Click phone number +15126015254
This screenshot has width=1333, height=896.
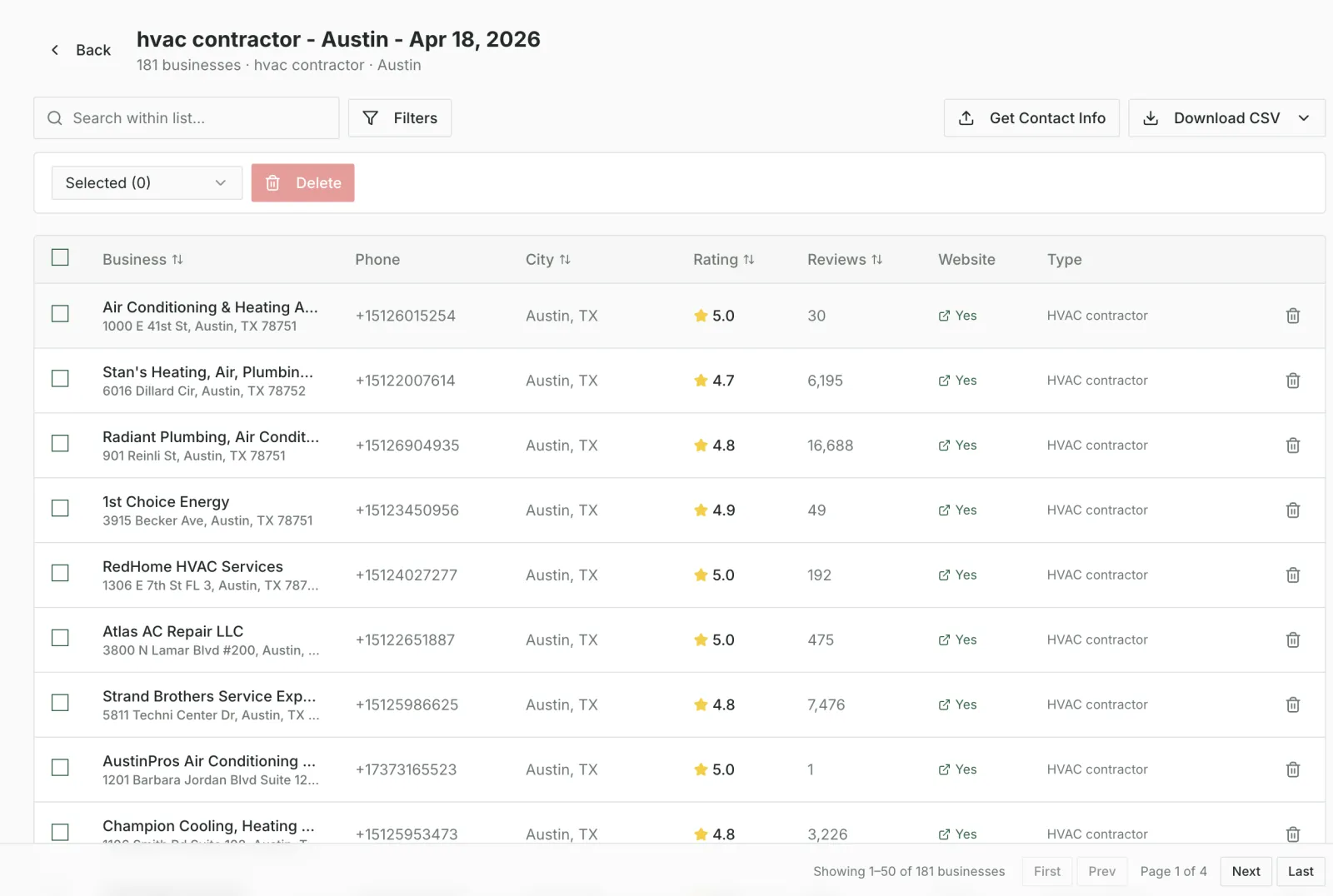(x=406, y=316)
